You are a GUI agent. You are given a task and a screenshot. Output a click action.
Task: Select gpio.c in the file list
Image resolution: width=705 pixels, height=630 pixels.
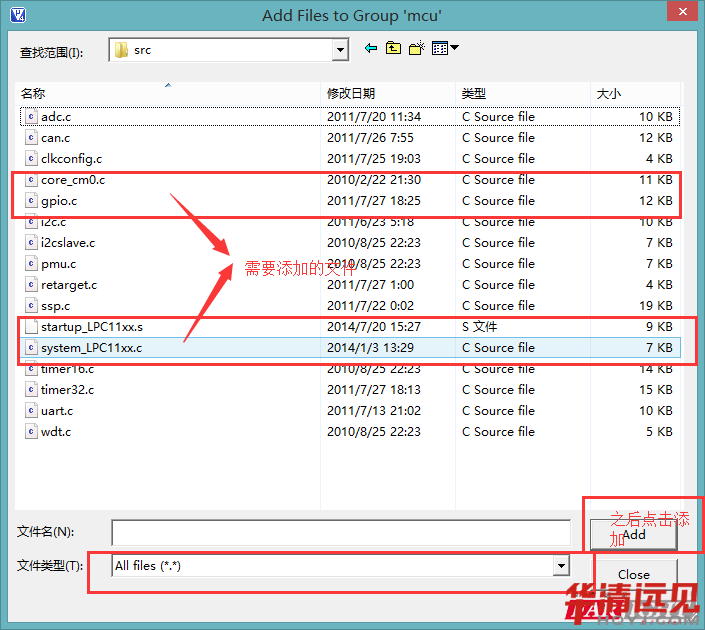coord(59,201)
